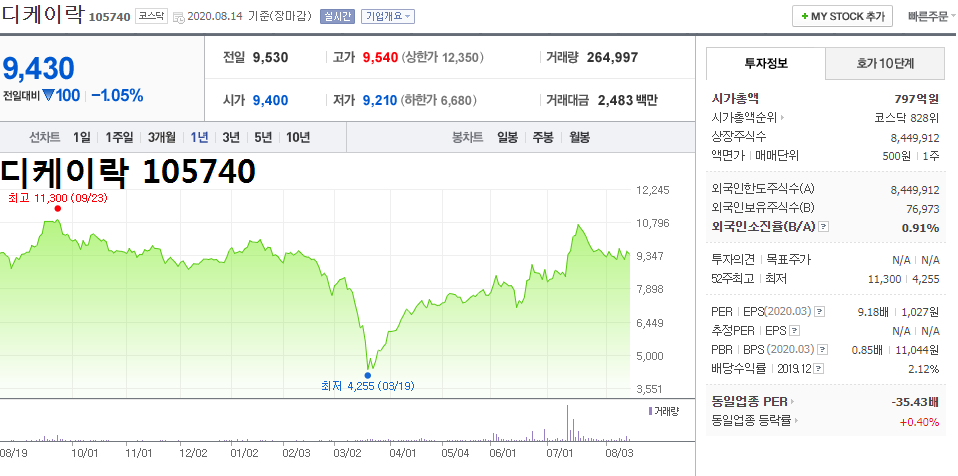The image size is (958, 476).
Task: Click help icon next to 외국인소진율(B/A)
Action: click(824, 227)
